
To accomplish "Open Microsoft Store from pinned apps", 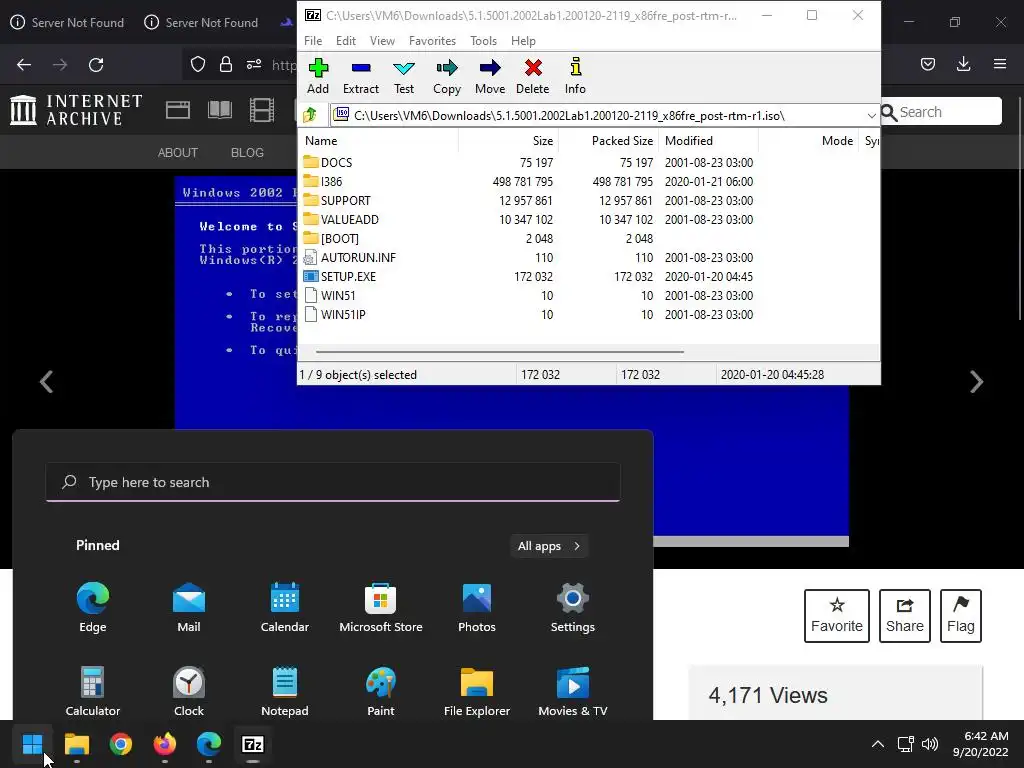I will pyautogui.click(x=381, y=607).
